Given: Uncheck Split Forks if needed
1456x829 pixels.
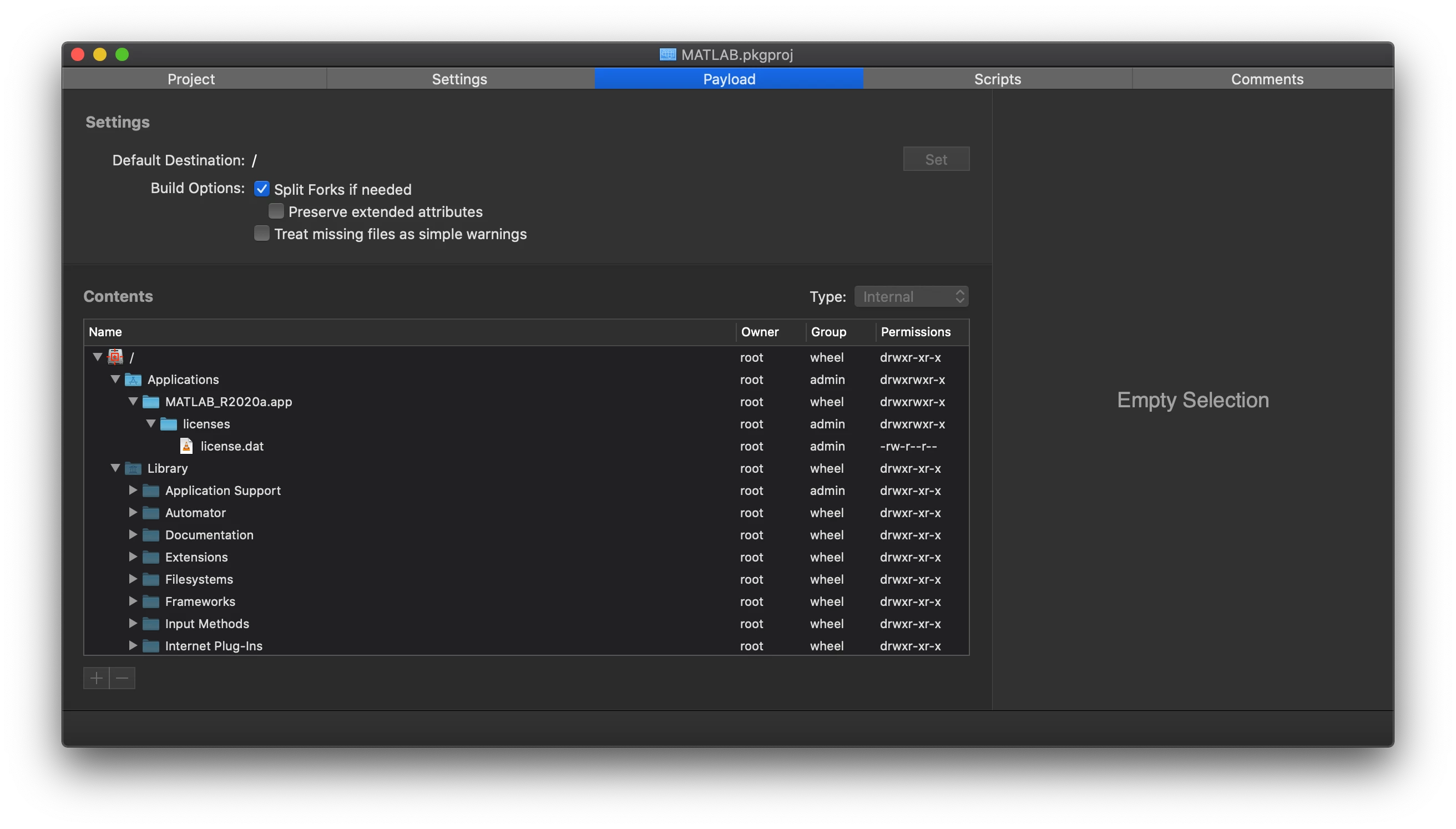Looking at the screenshot, I should pyautogui.click(x=262, y=189).
